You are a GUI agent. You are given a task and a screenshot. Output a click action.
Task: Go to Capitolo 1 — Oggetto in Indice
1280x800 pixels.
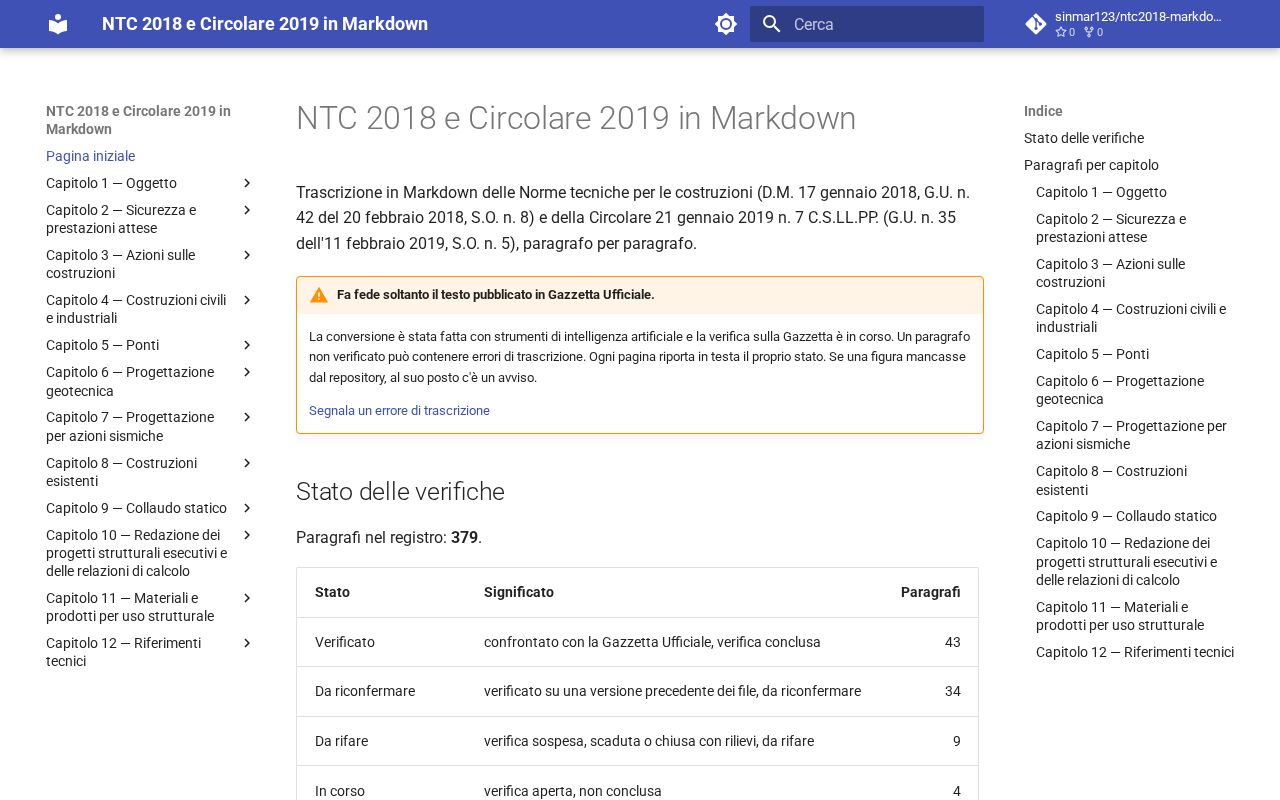click(x=1101, y=192)
